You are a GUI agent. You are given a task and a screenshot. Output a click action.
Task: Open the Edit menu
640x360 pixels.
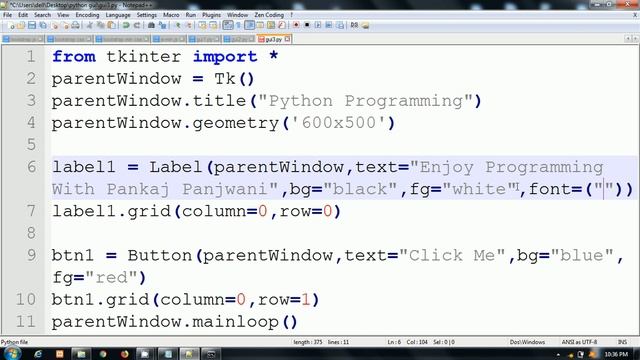click(23, 15)
